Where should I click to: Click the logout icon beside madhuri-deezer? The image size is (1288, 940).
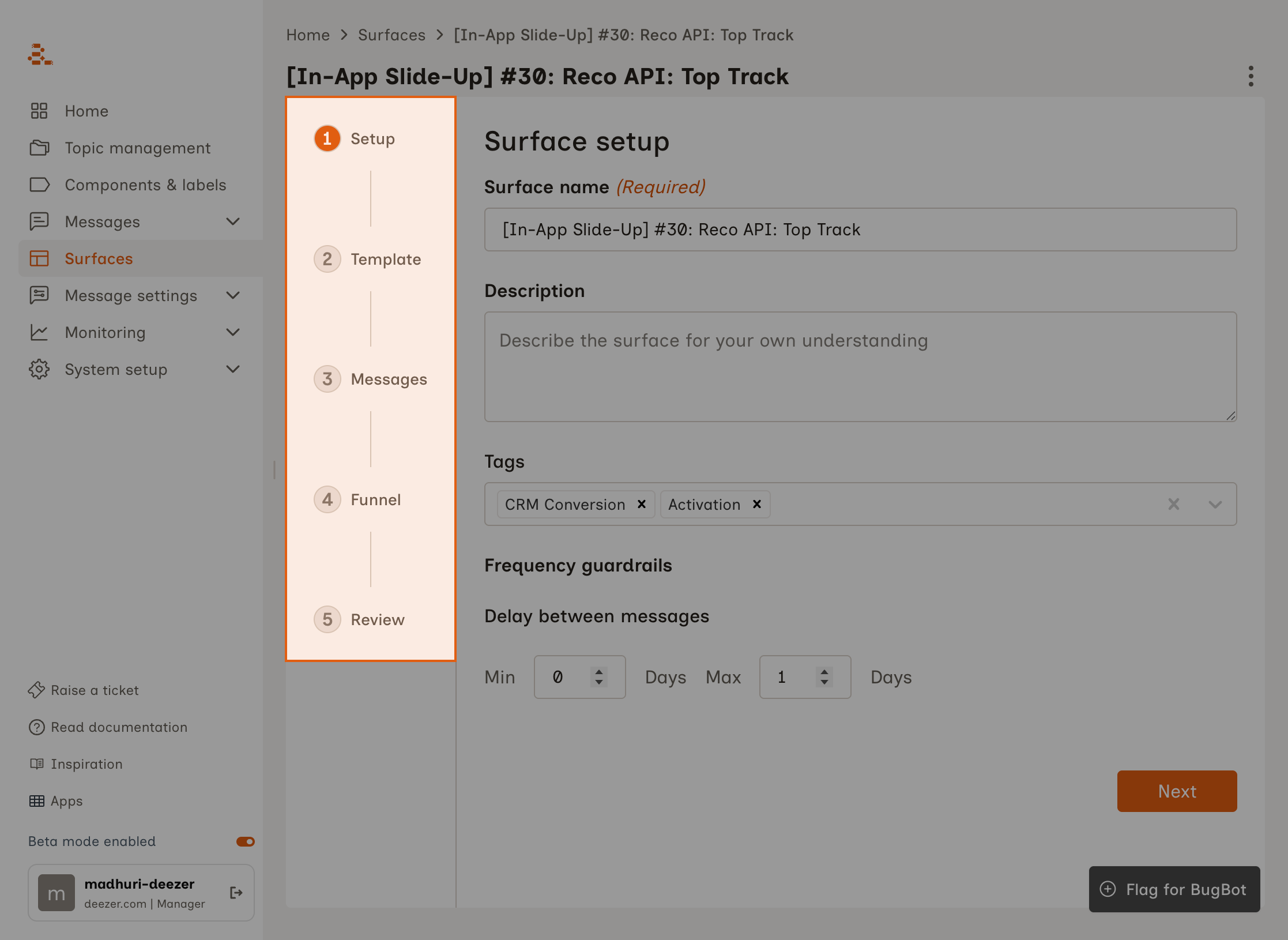click(236, 893)
